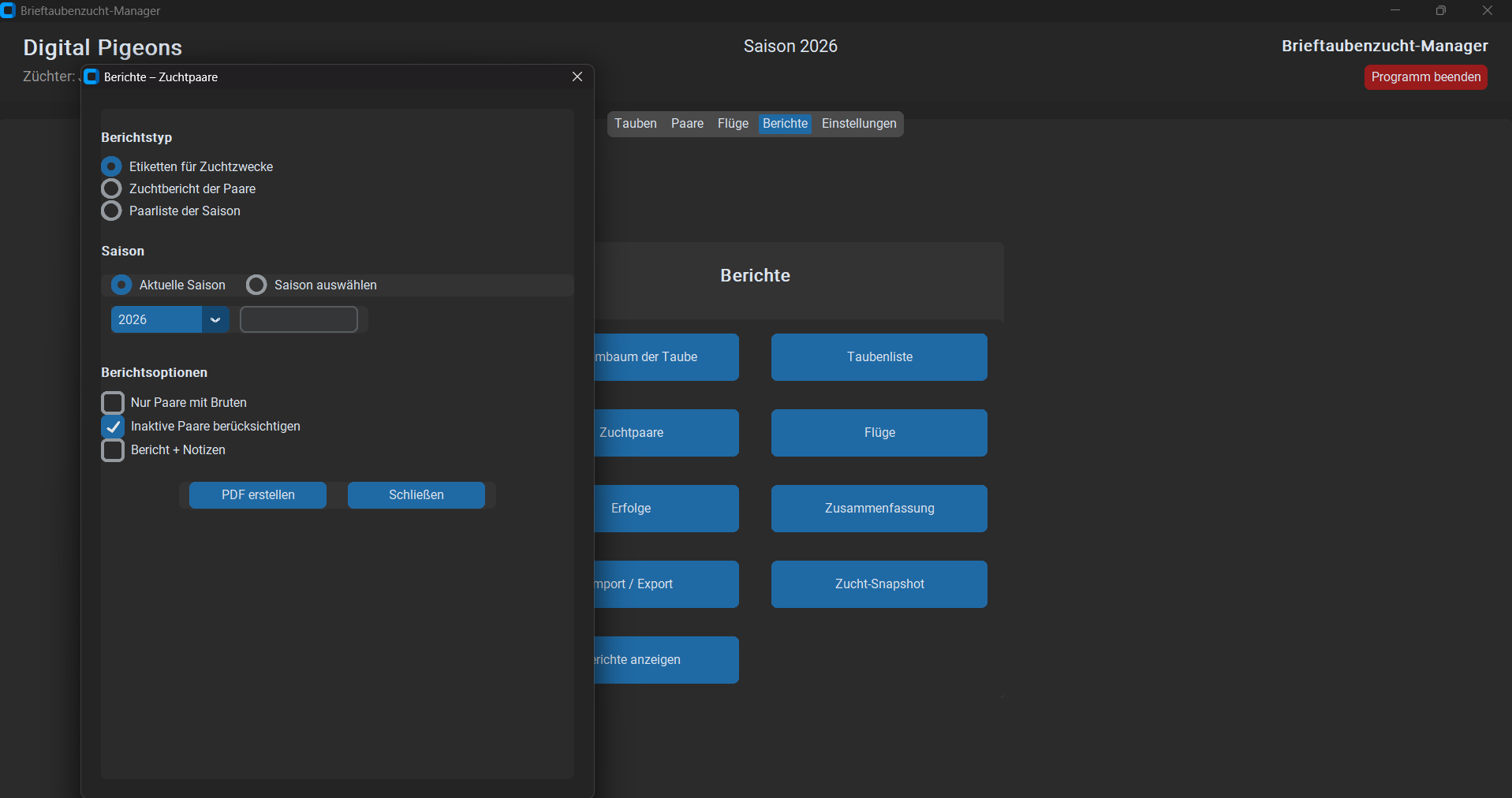
Task: Click Berichte anzeigen button
Action: [x=666, y=660]
